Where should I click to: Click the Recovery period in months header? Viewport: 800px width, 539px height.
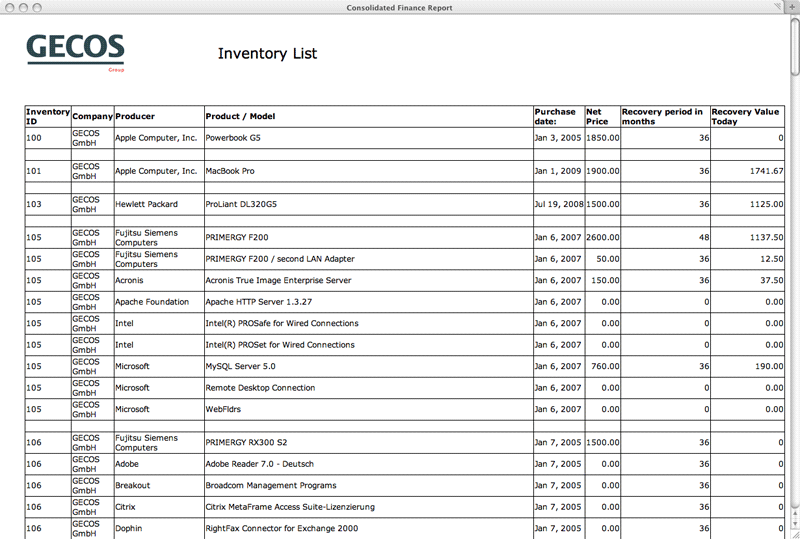[665, 116]
